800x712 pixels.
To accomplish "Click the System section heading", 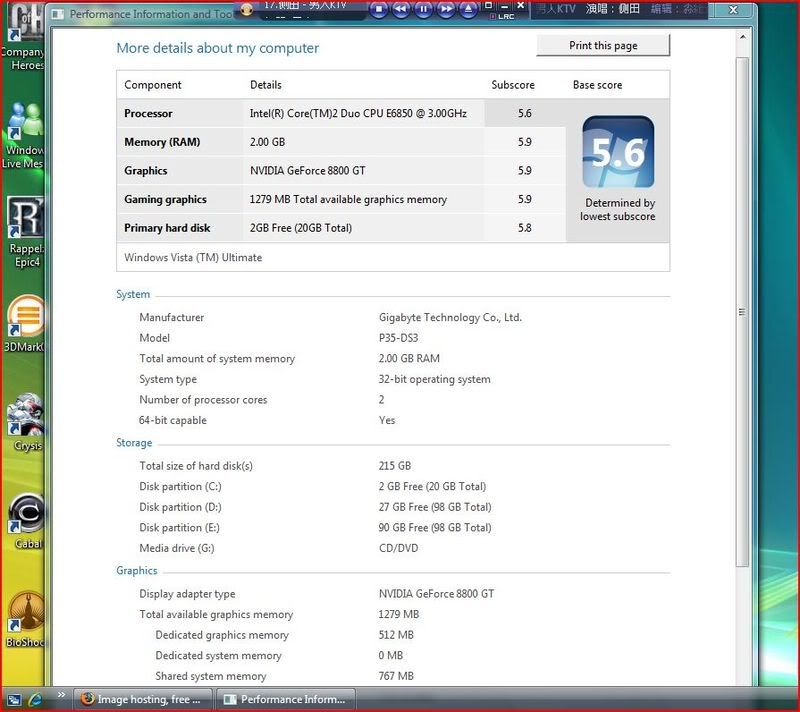I will pyautogui.click(x=133, y=294).
